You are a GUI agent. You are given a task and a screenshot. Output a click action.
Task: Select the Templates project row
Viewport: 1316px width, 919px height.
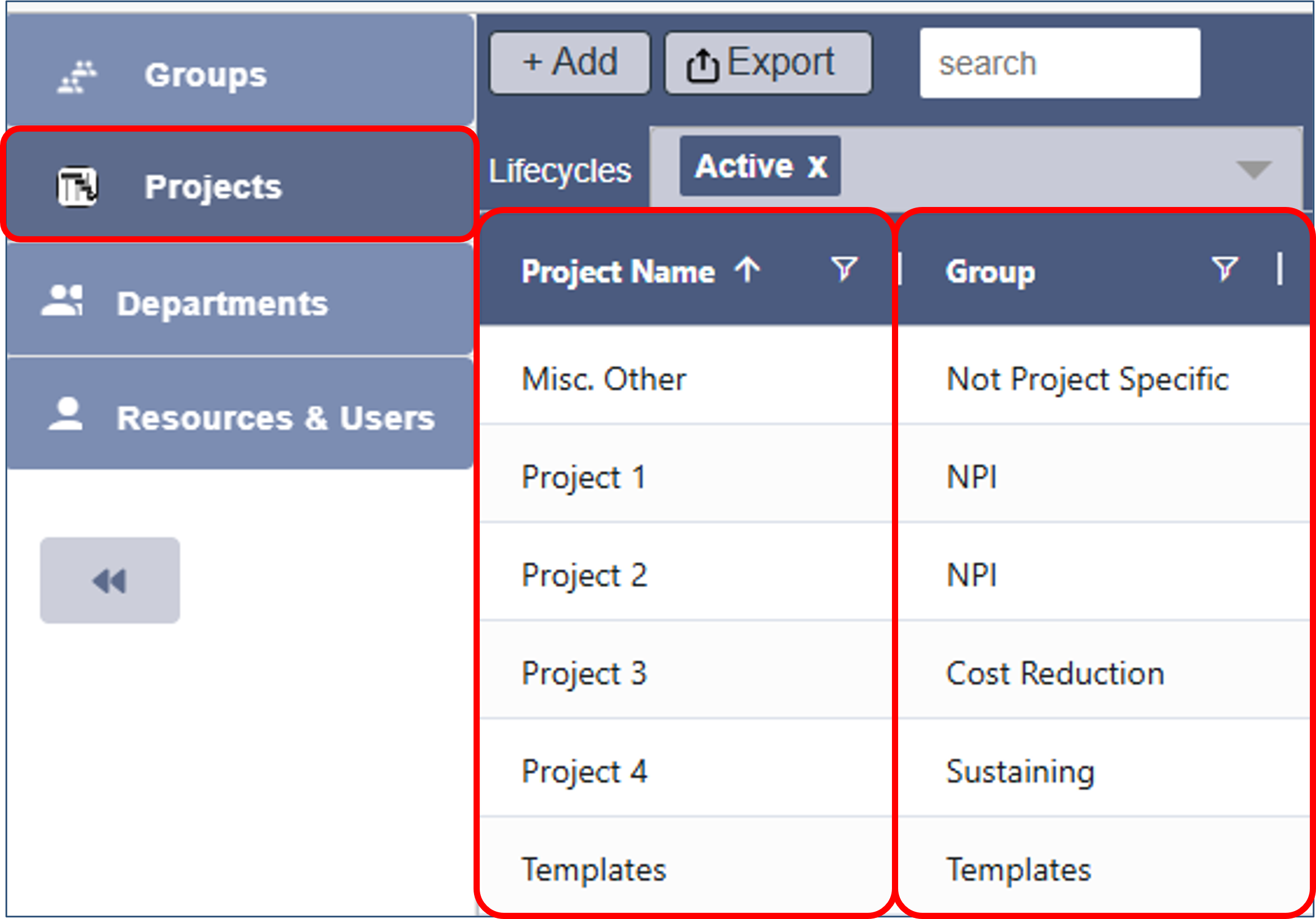click(x=594, y=869)
